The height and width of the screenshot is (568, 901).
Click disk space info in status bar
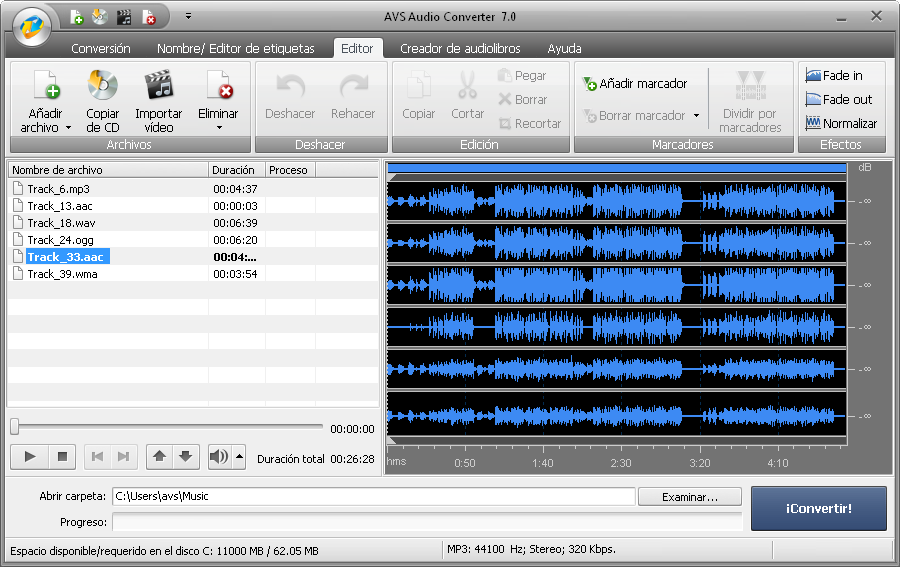tap(164, 551)
